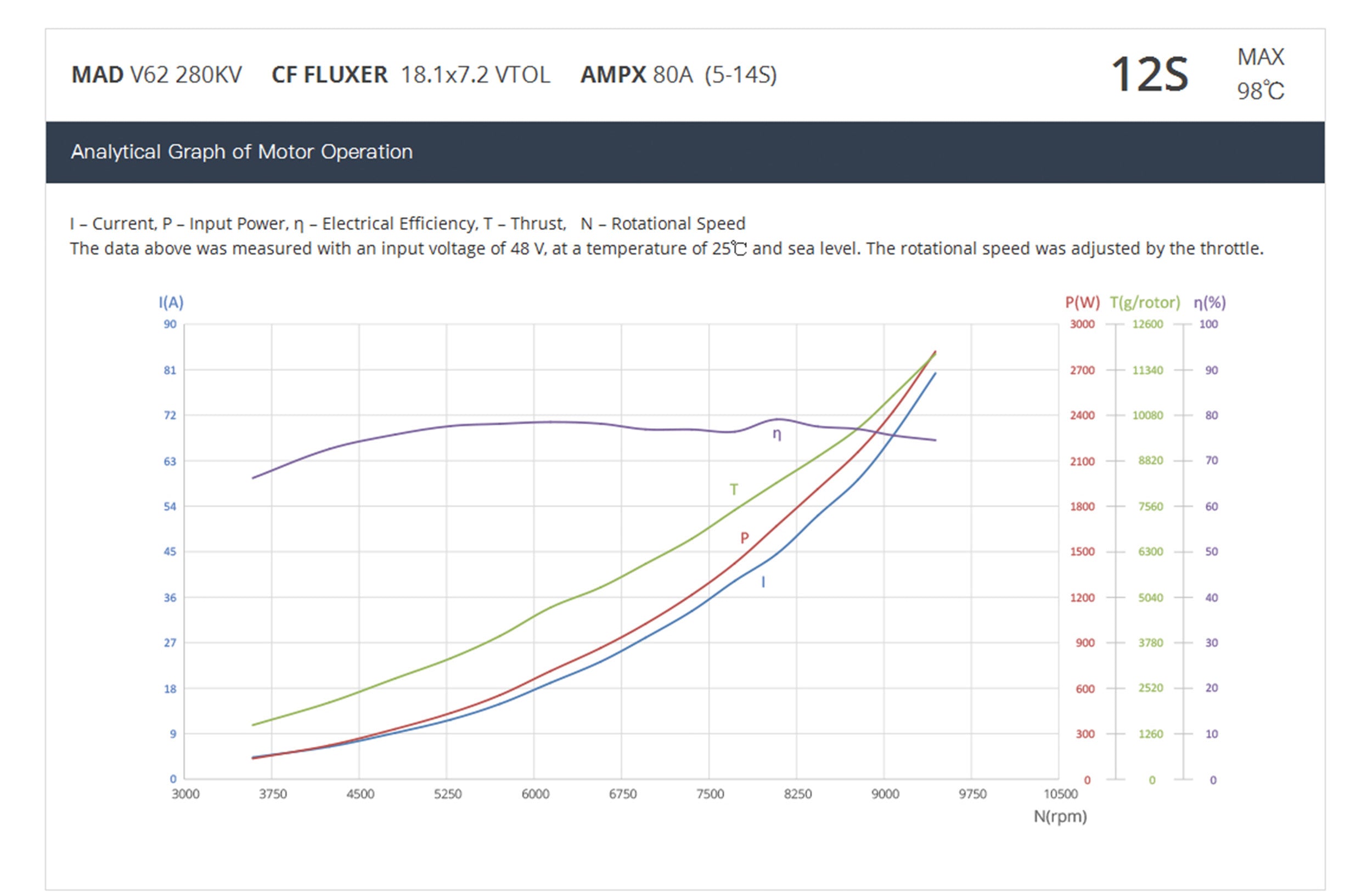
Task: Click the 12600 thrust axis value
Action: tap(1147, 324)
